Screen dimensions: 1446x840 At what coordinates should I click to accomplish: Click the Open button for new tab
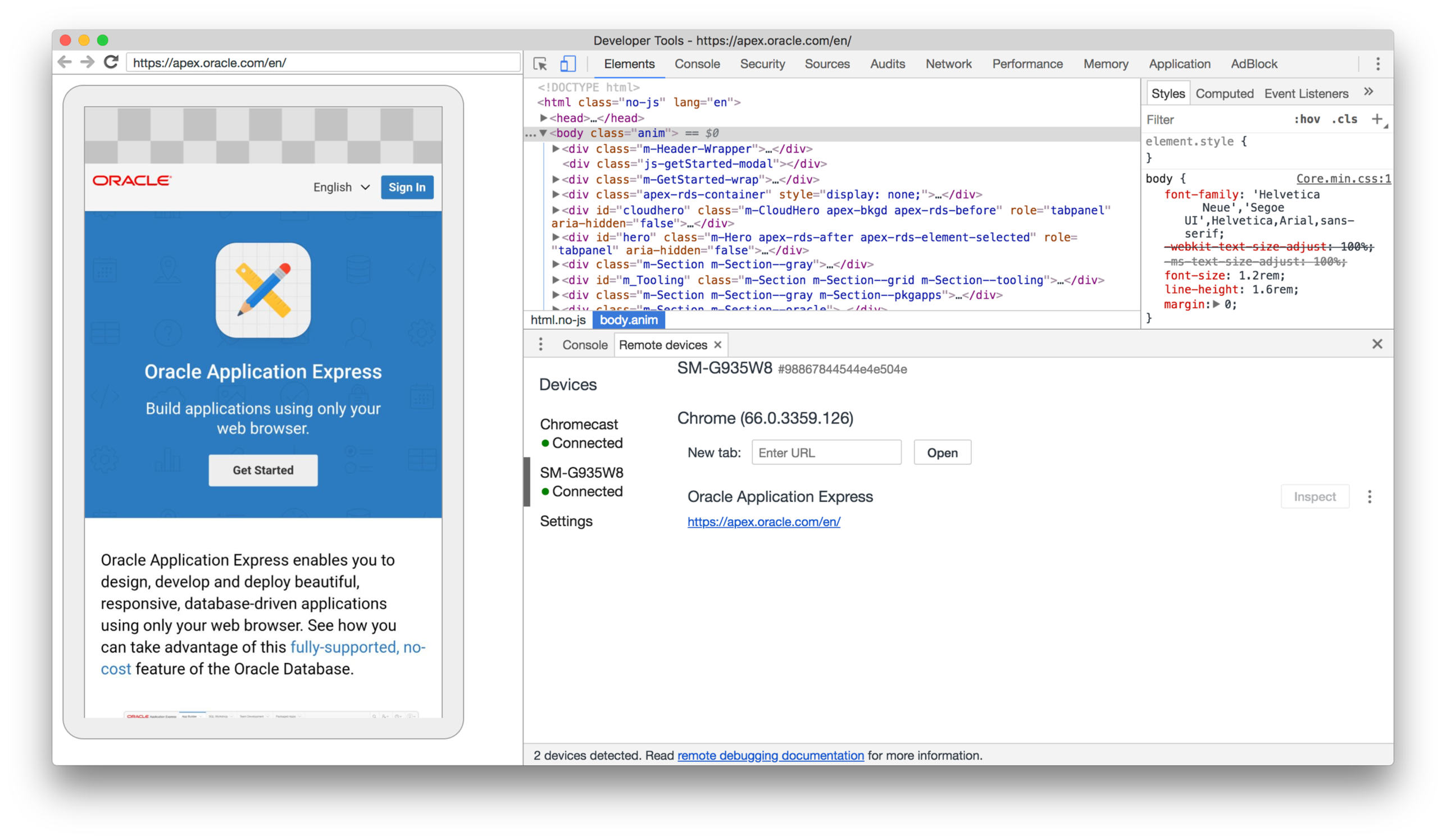(942, 453)
